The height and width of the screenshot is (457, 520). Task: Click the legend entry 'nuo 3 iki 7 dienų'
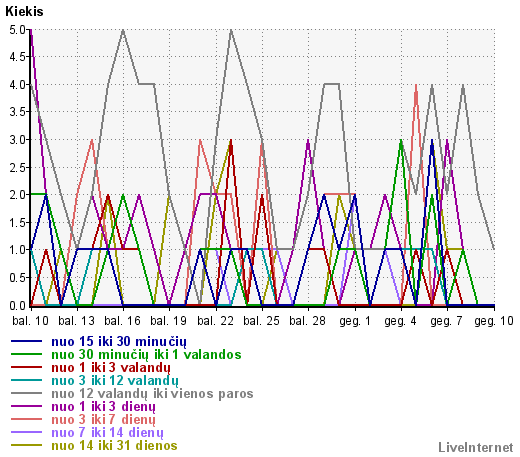(103, 419)
